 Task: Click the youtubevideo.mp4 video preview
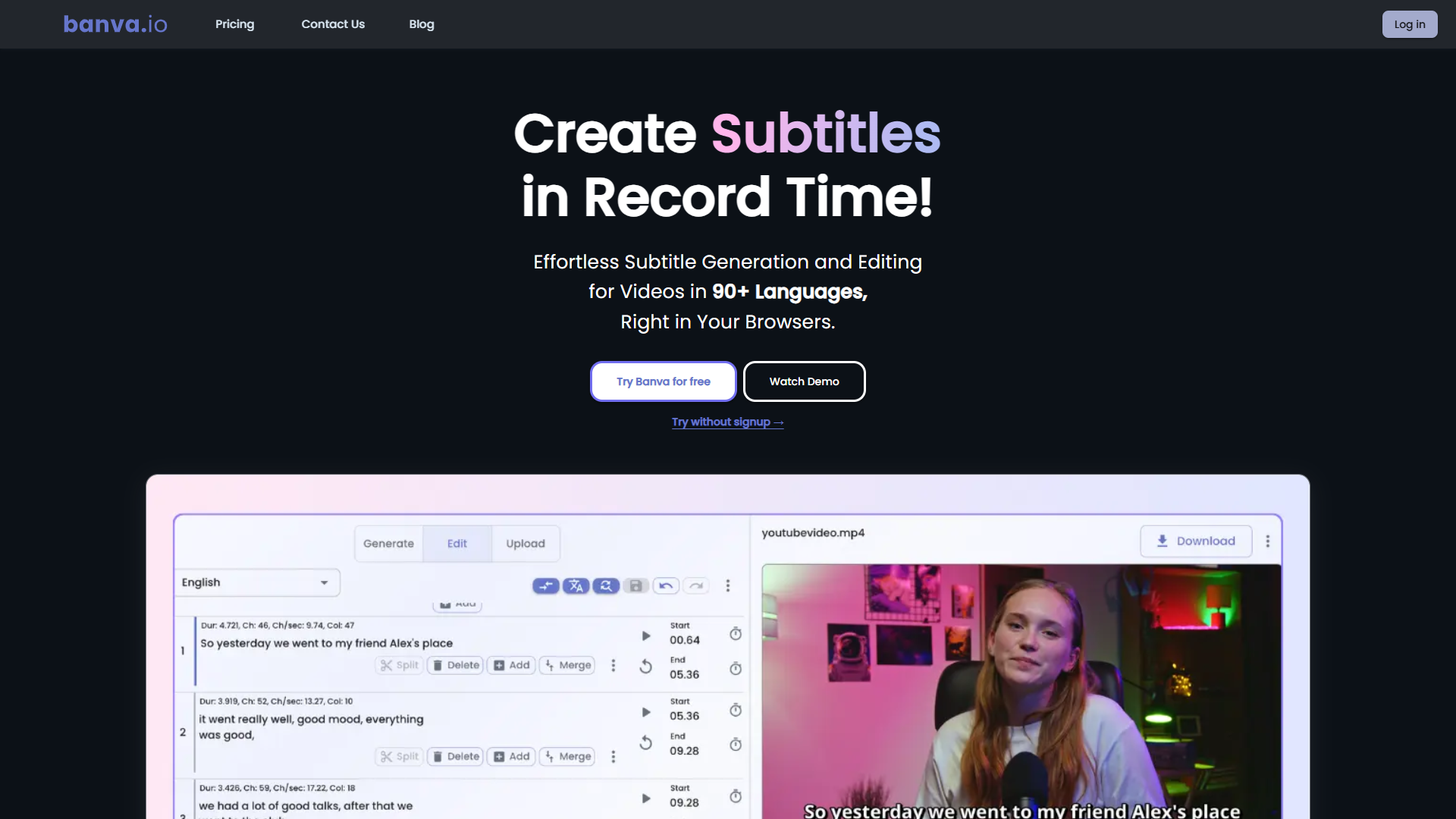pos(1021,692)
